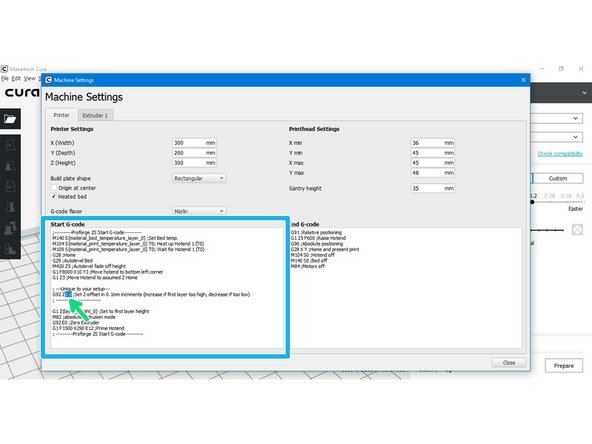Click the Y max printhead input field
The width and height of the screenshot is (592, 444).
click(433, 173)
